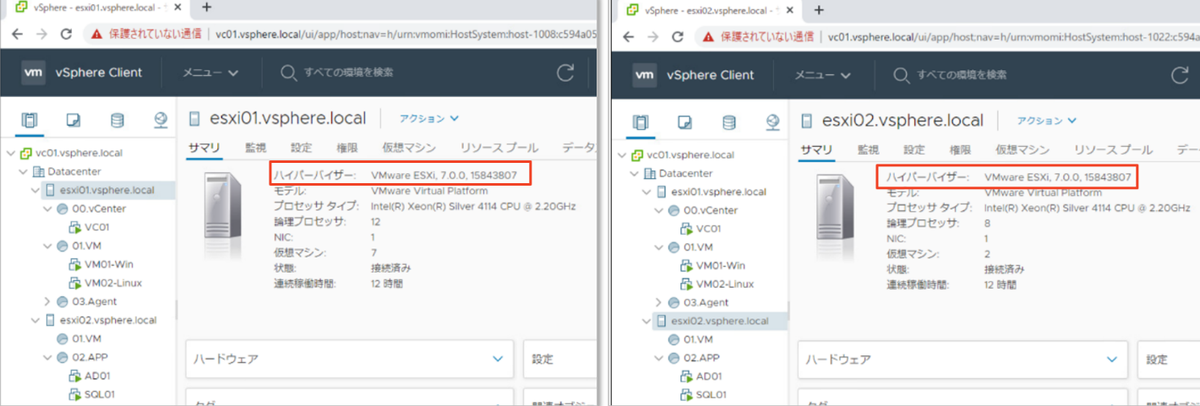Screen dimensions: 1200x406
Task: Click the vm logo in right vSphere Client
Action: pyautogui.click(x=646, y=74)
